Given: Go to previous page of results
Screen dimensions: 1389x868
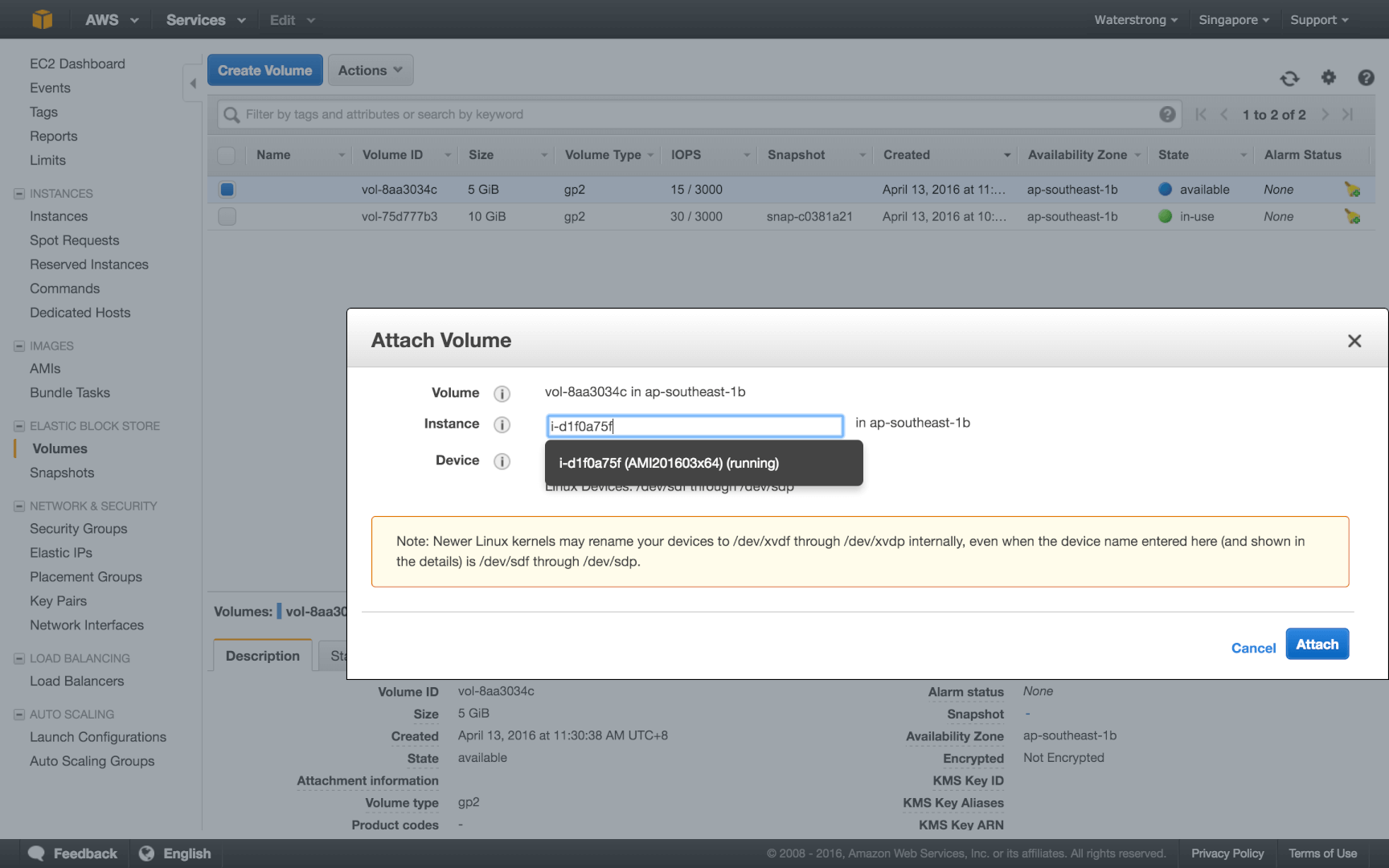Looking at the screenshot, I should [1223, 114].
